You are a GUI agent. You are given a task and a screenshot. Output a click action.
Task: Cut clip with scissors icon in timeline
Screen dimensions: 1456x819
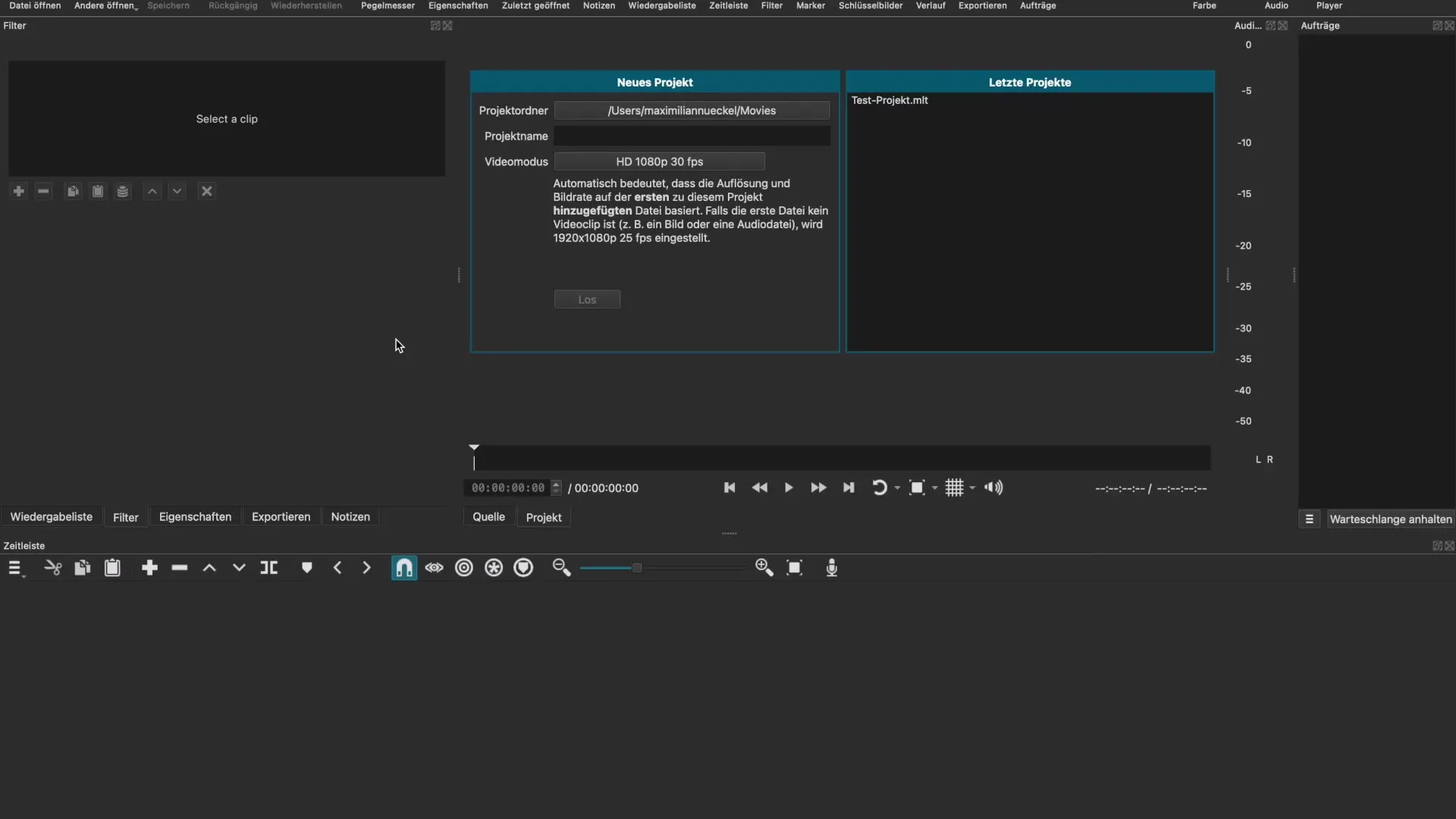[53, 568]
